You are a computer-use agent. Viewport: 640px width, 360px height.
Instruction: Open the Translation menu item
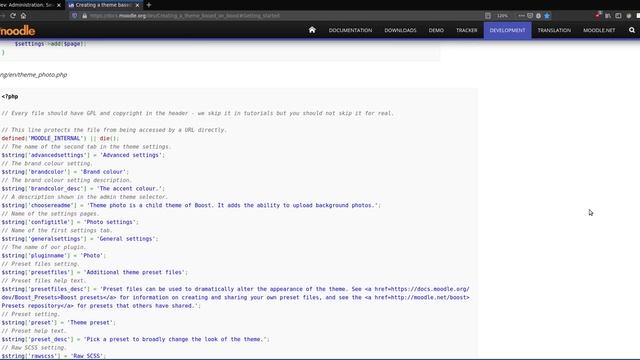click(554, 30)
